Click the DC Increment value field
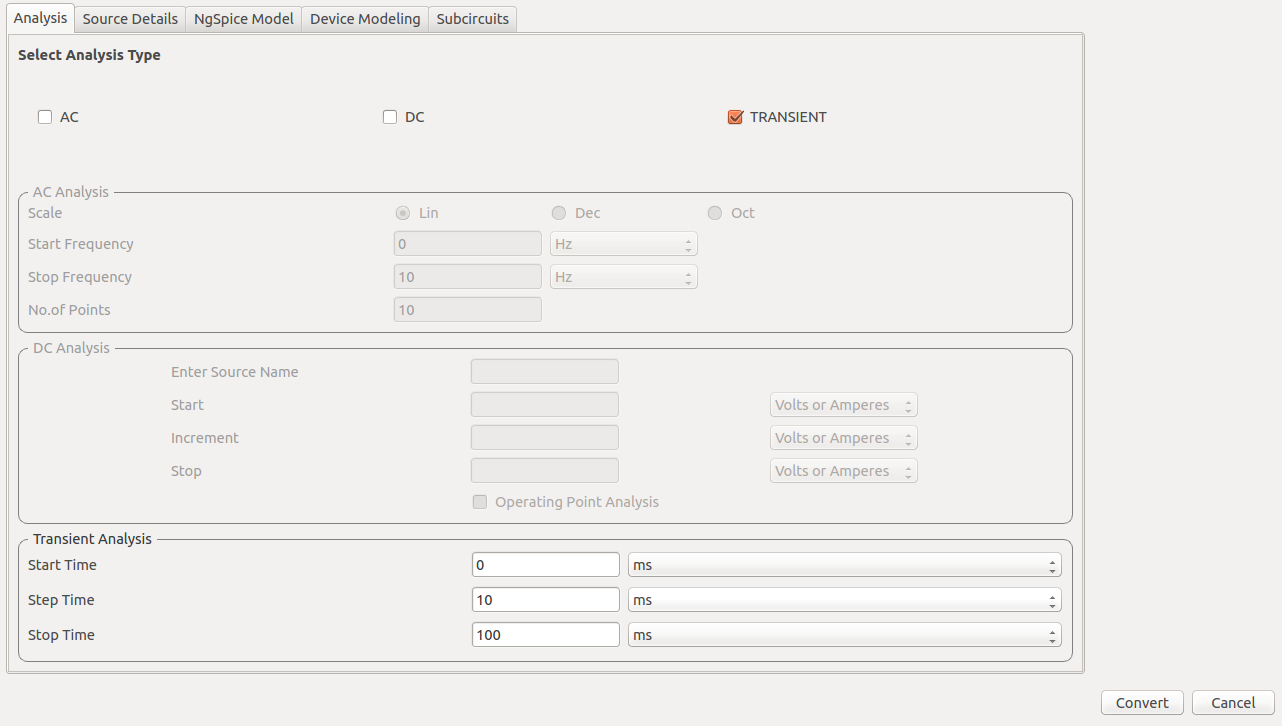The image size is (1282, 726). point(545,438)
